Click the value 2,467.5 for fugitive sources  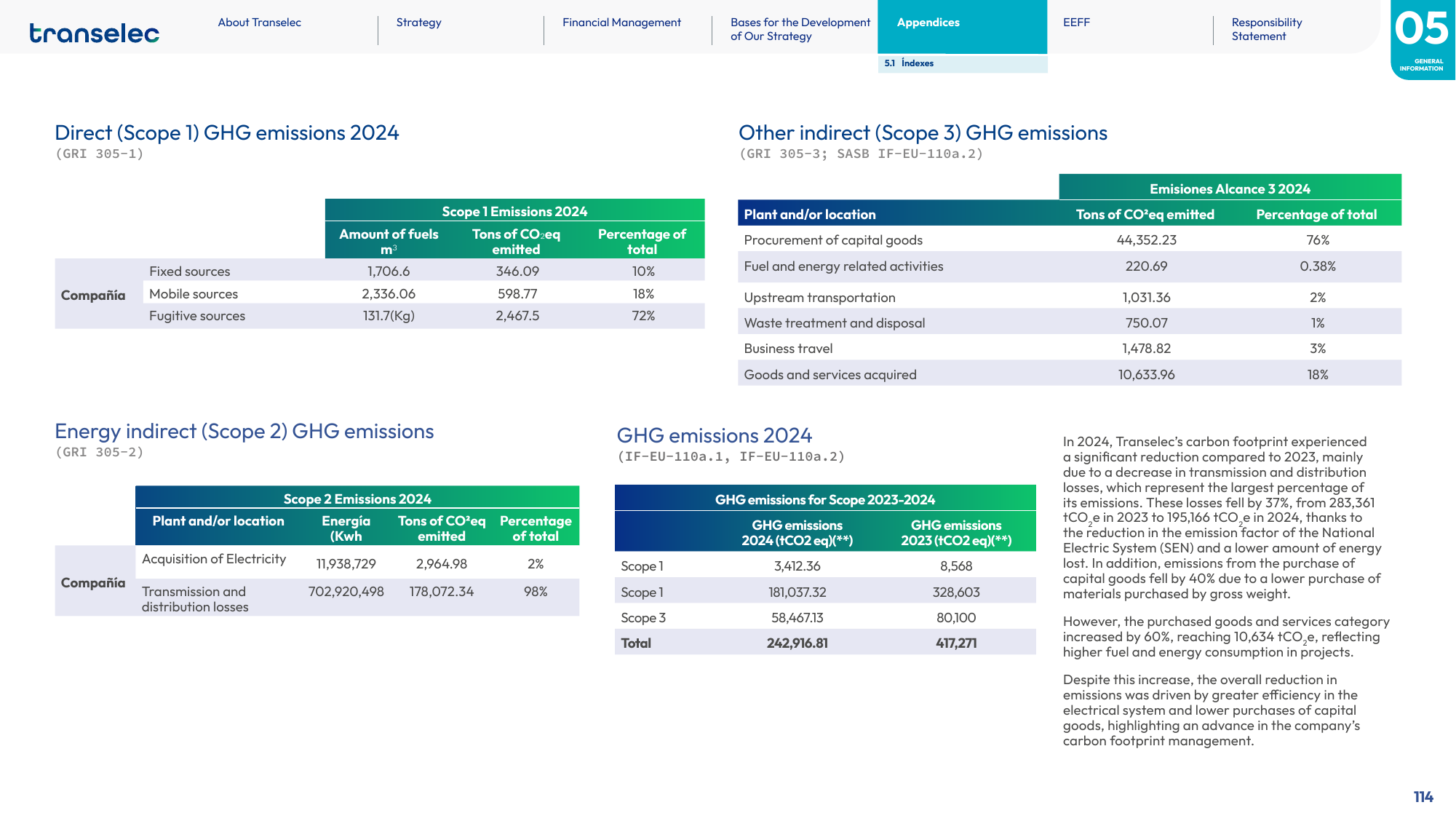click(x=517, y=315)
